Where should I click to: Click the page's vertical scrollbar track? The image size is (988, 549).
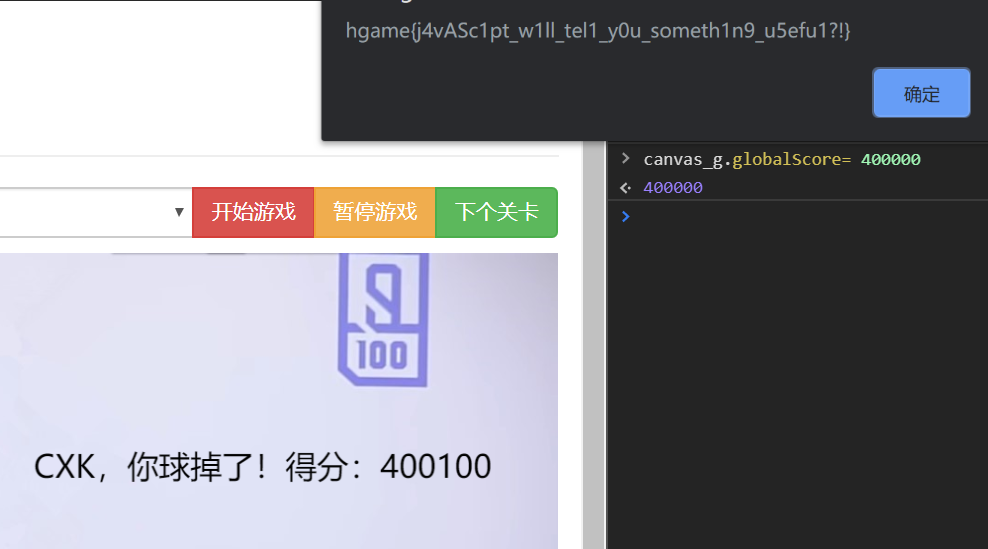point(593,350)
